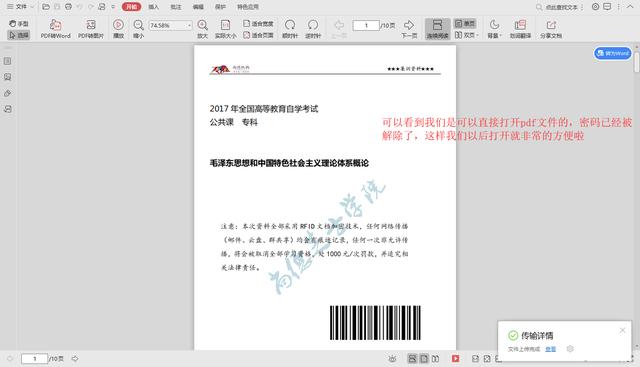
Task: Switch to the 保护 ribbon tab
Action: 220,7
